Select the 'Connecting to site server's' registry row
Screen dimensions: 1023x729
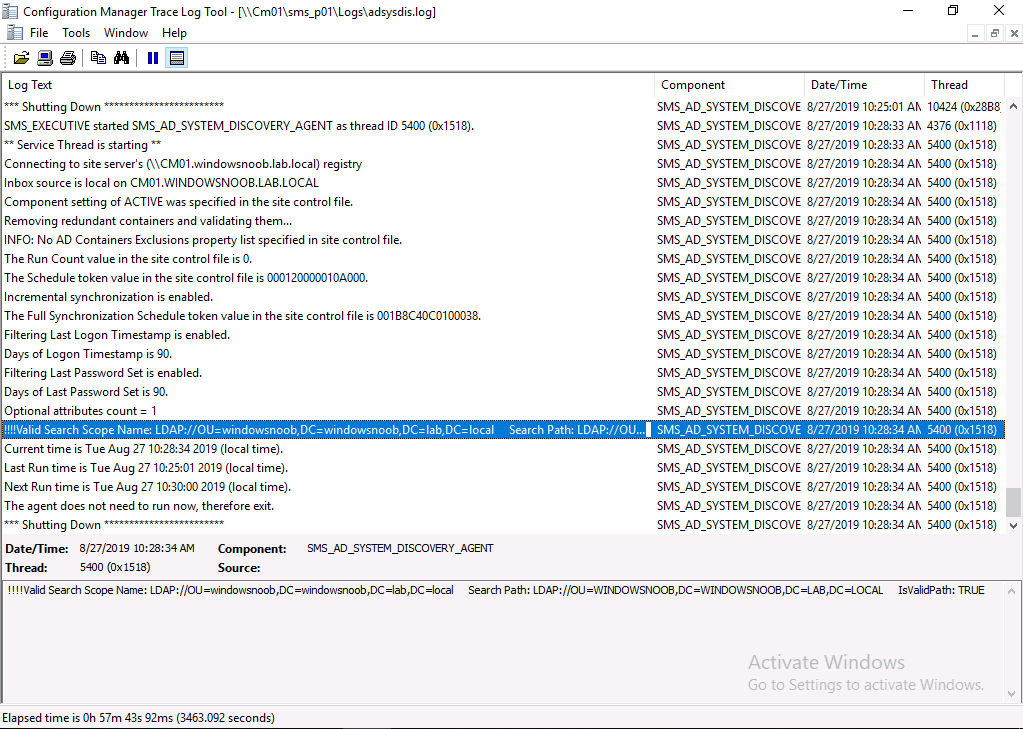[503, 164]
